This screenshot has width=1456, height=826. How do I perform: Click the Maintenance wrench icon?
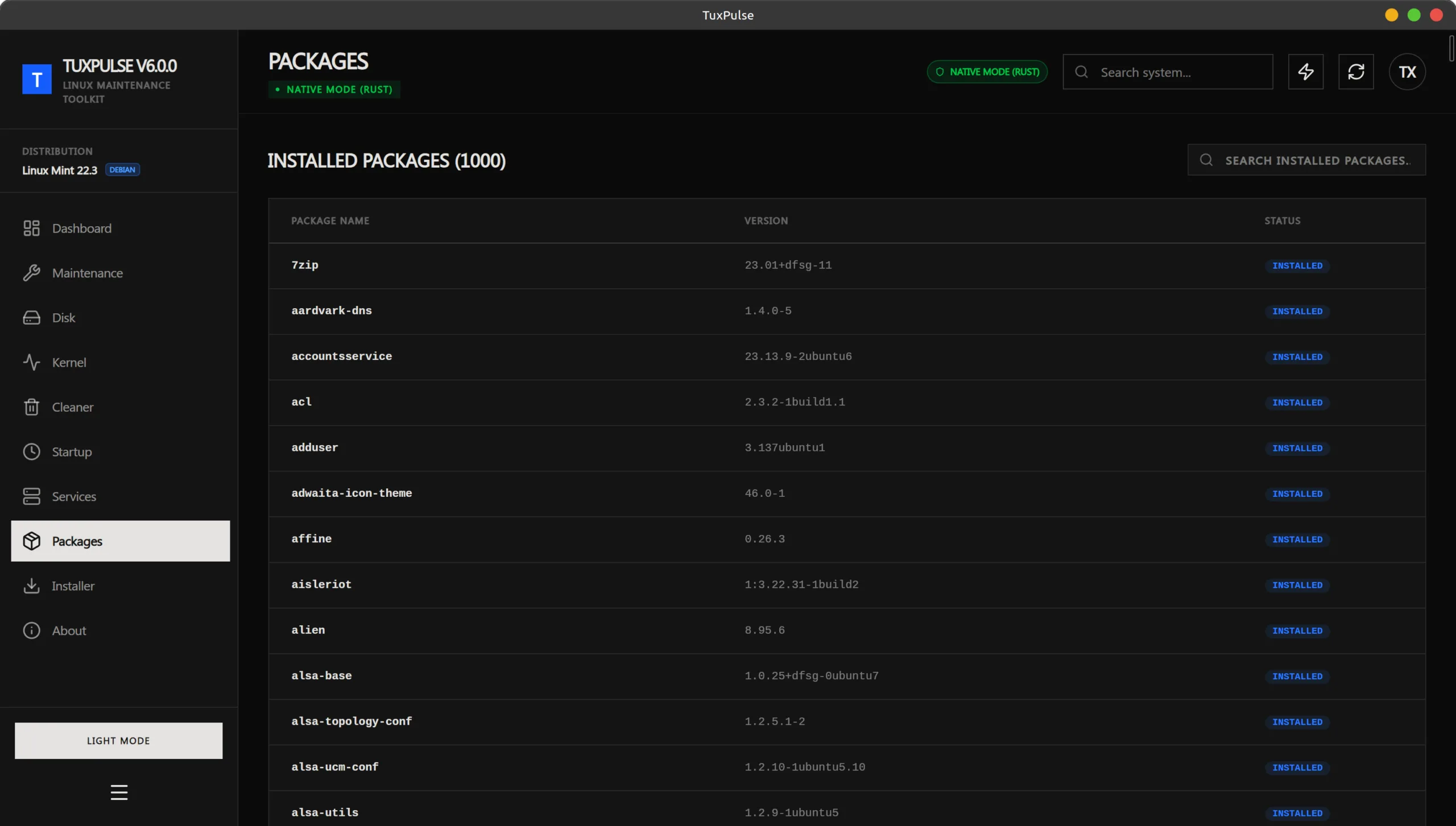pyautogui.click(x=31, y=273)
